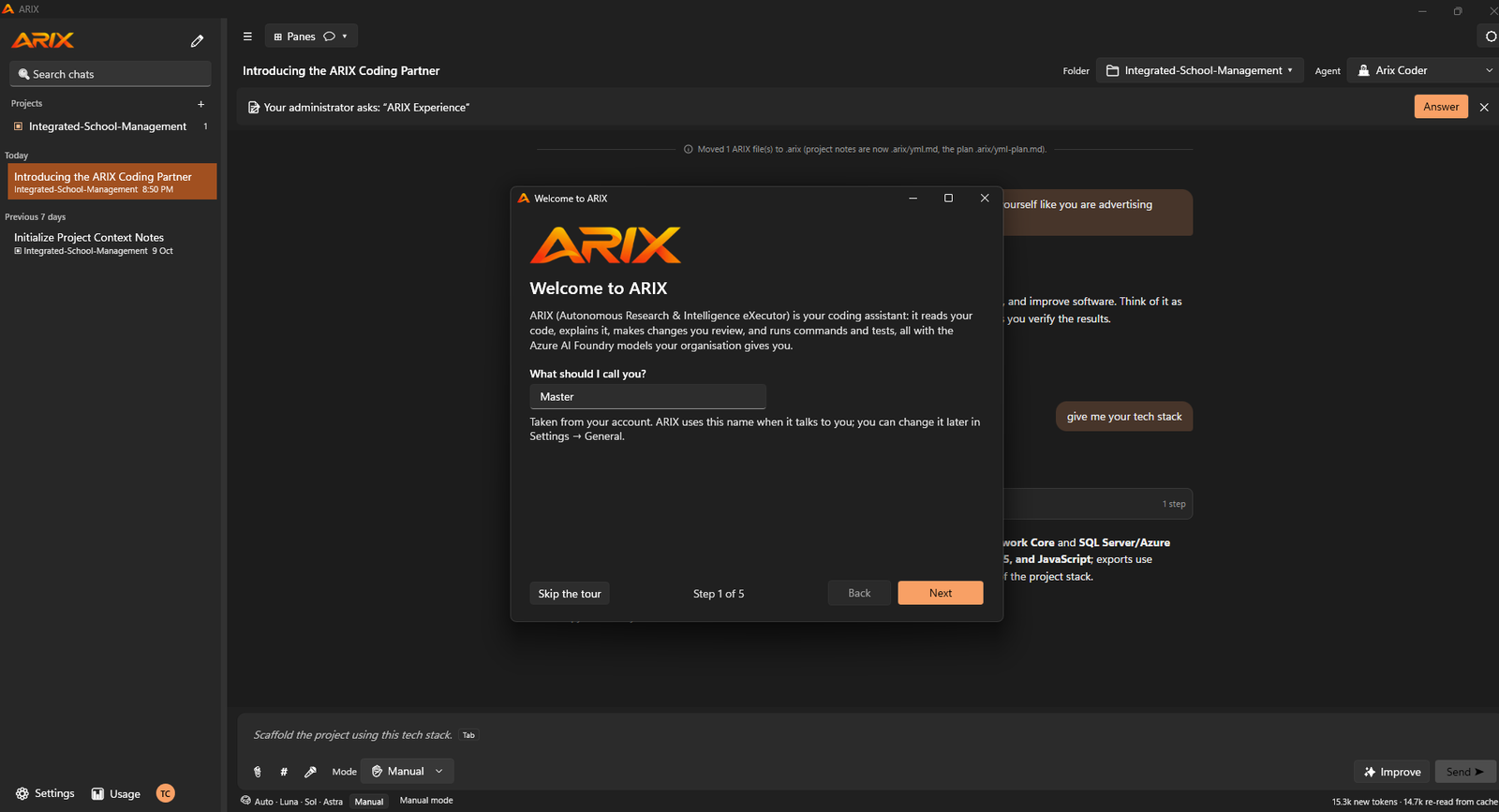Open Settings gear in the sidebar footer
Screen dimensions: 1499x812
(45, 793)
